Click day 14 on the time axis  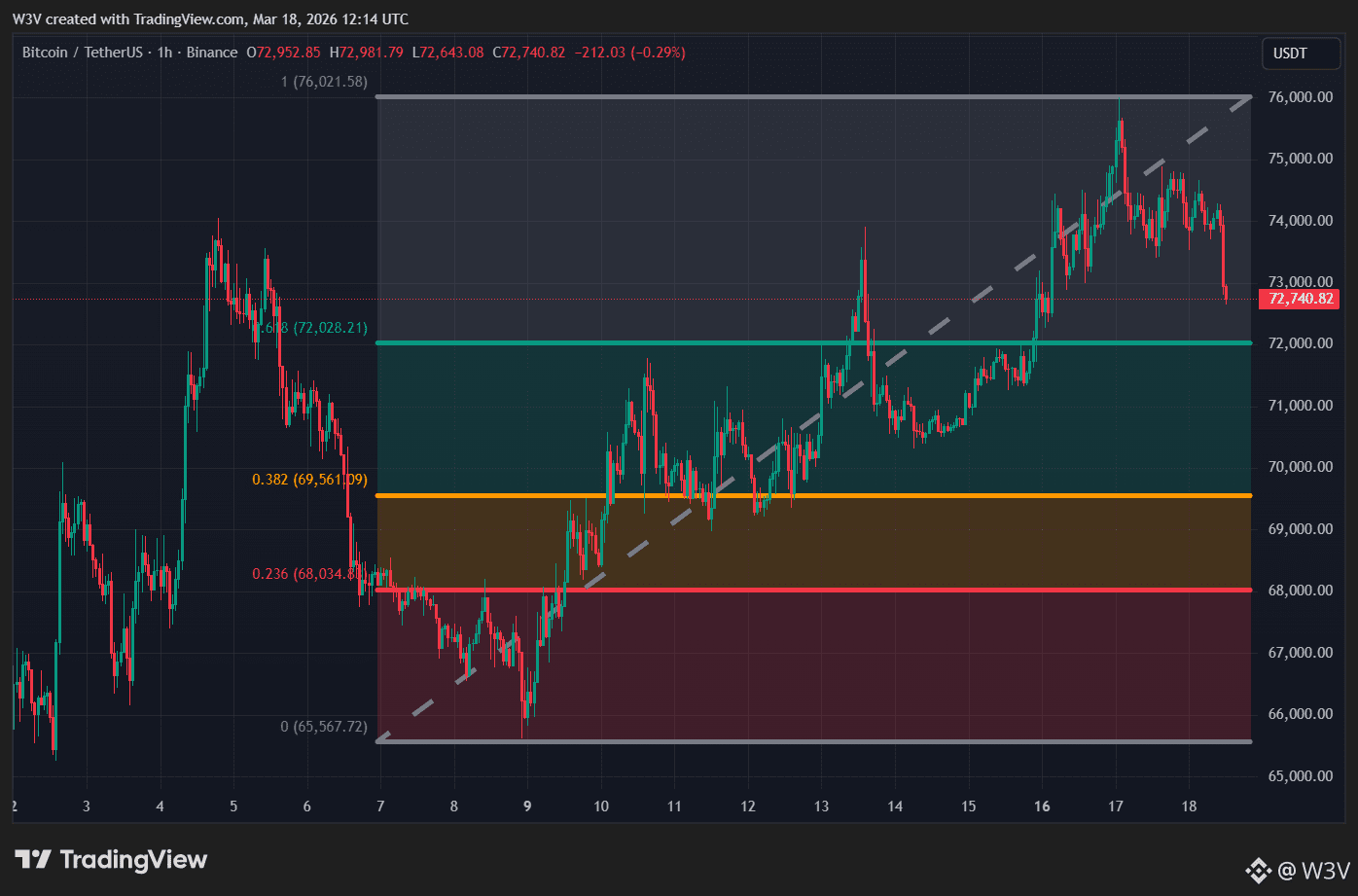click(x=895, y=806)
